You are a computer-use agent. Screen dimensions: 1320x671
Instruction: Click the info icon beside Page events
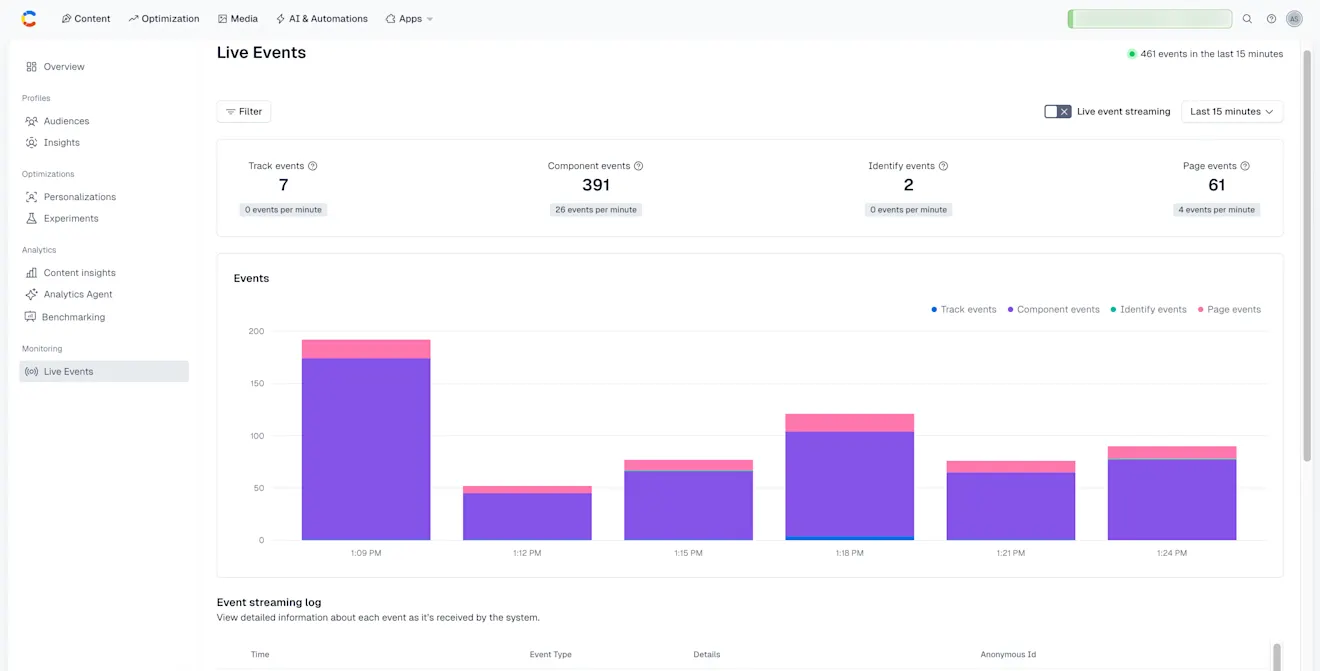(1245, 166)
